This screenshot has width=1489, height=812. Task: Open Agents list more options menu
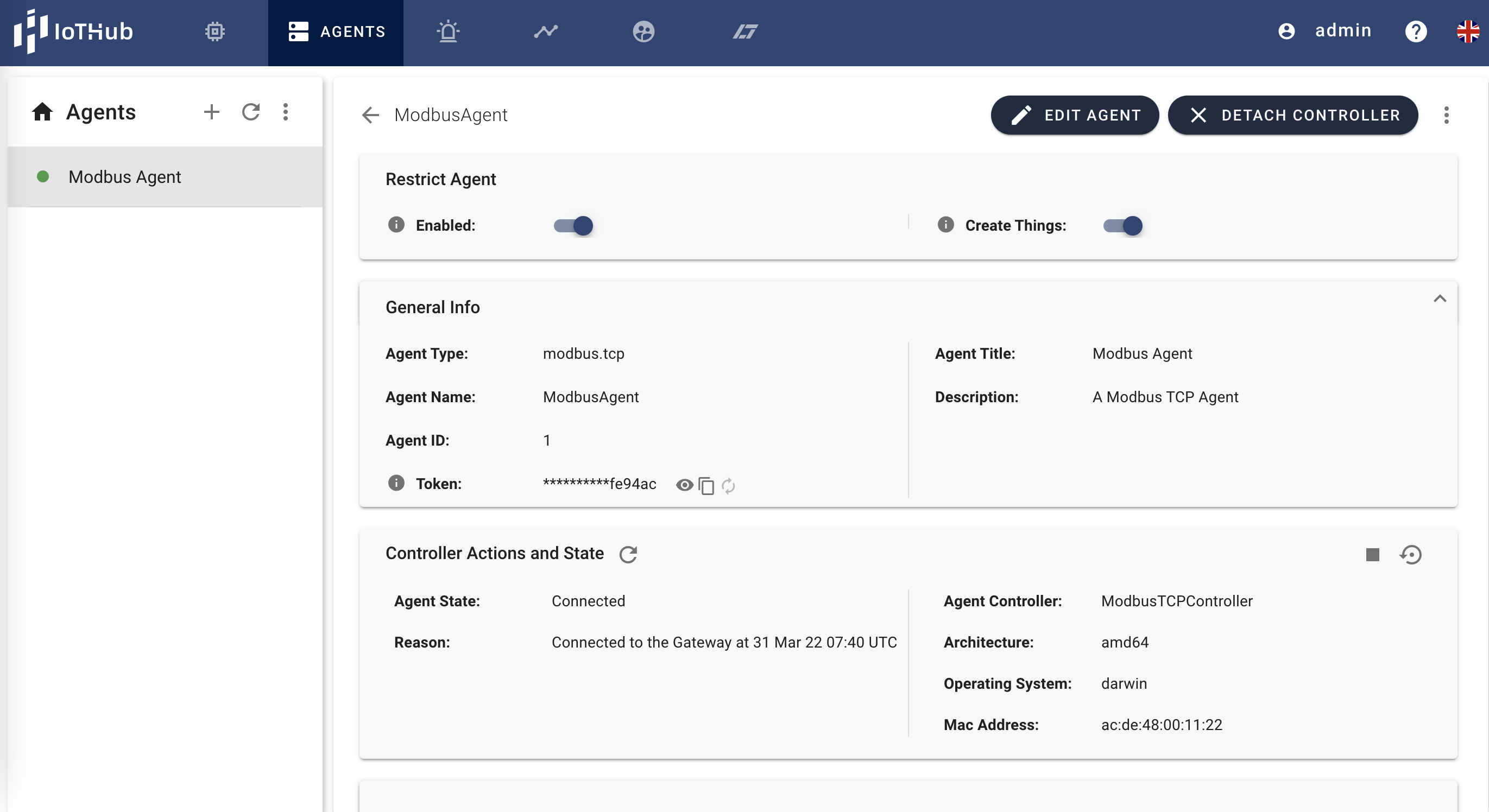pos(286,112)
